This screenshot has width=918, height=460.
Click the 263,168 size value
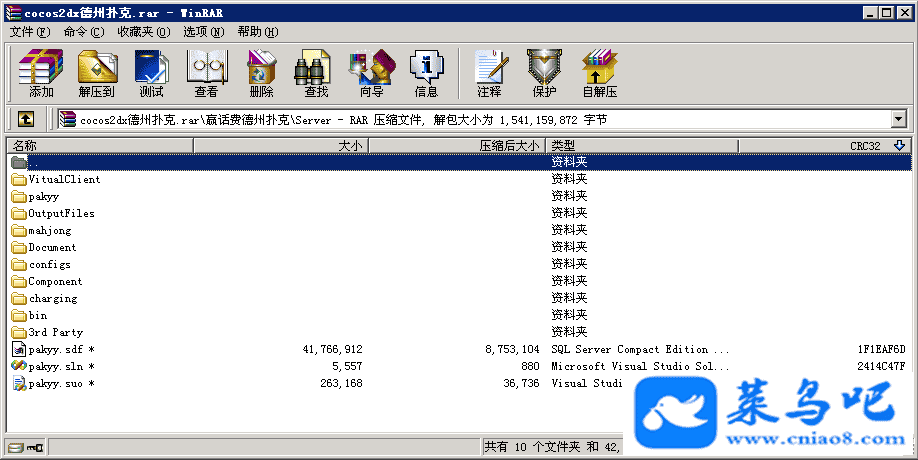(x=341, y=383)
